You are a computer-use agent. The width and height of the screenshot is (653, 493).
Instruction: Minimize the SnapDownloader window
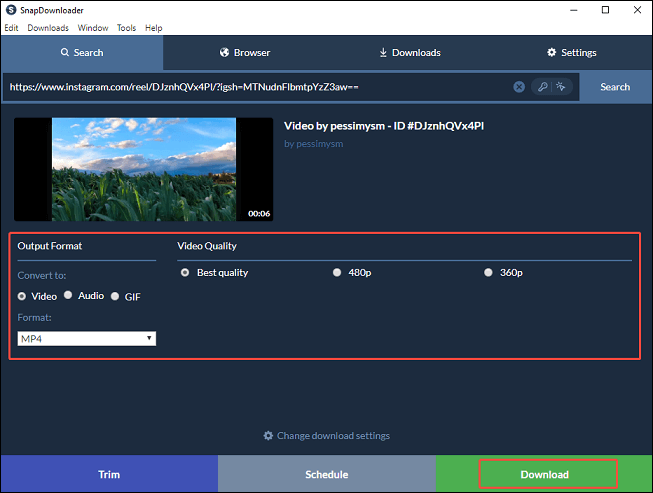click(x=574, y=10)
